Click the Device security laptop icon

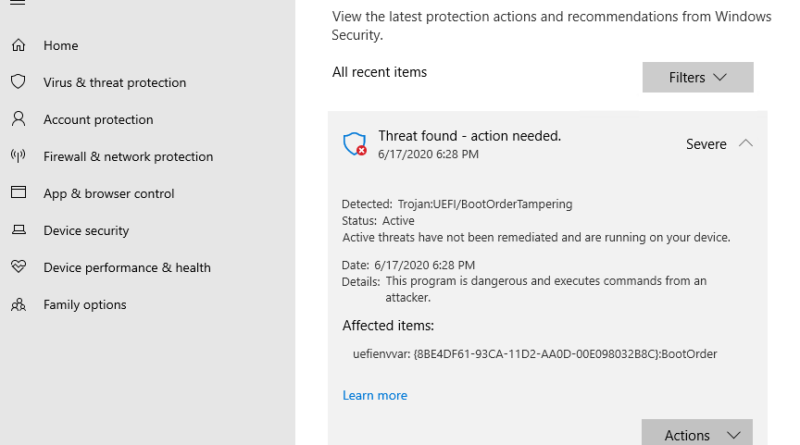pos(19,230)
